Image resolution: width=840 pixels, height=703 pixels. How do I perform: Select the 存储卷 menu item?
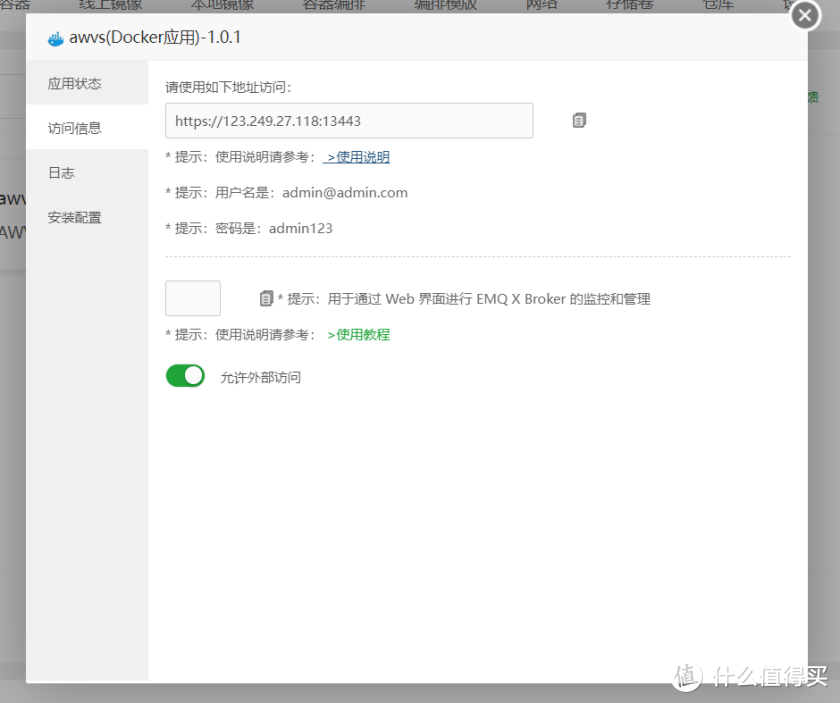point(630,3)
